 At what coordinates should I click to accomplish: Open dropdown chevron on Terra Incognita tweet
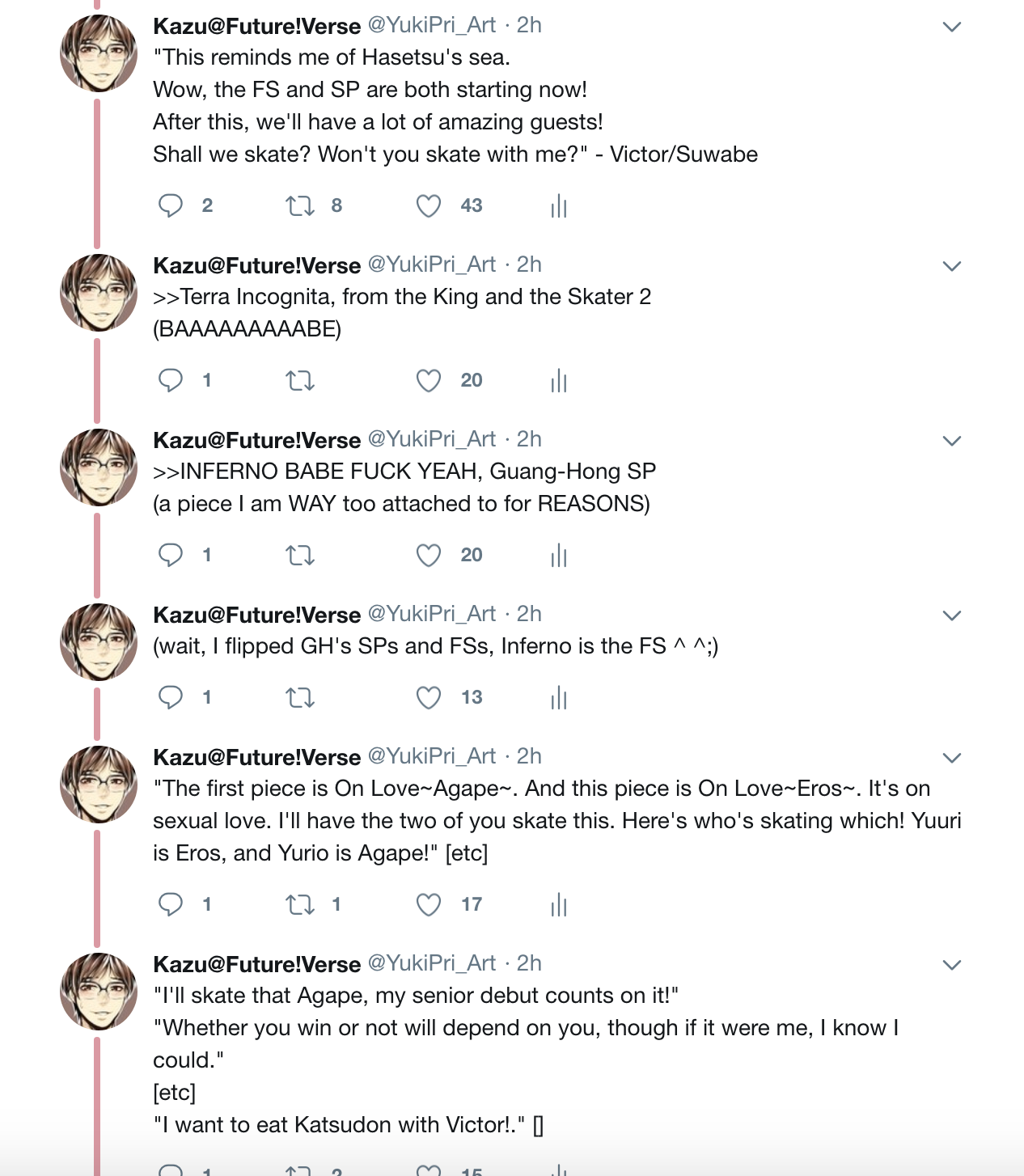pos(952,266)
